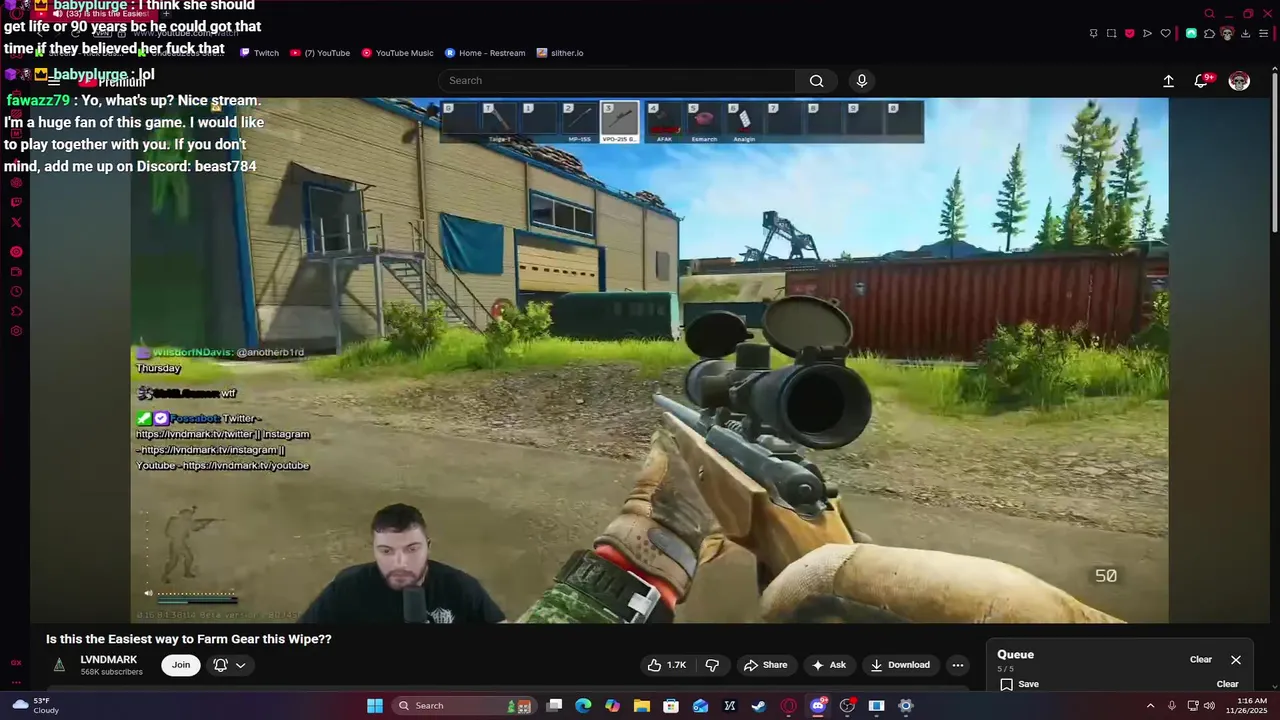The width and height of the screenshot is (1280, 720).
Task: Open the My Flow send icon
Action: coord(1147,33)
